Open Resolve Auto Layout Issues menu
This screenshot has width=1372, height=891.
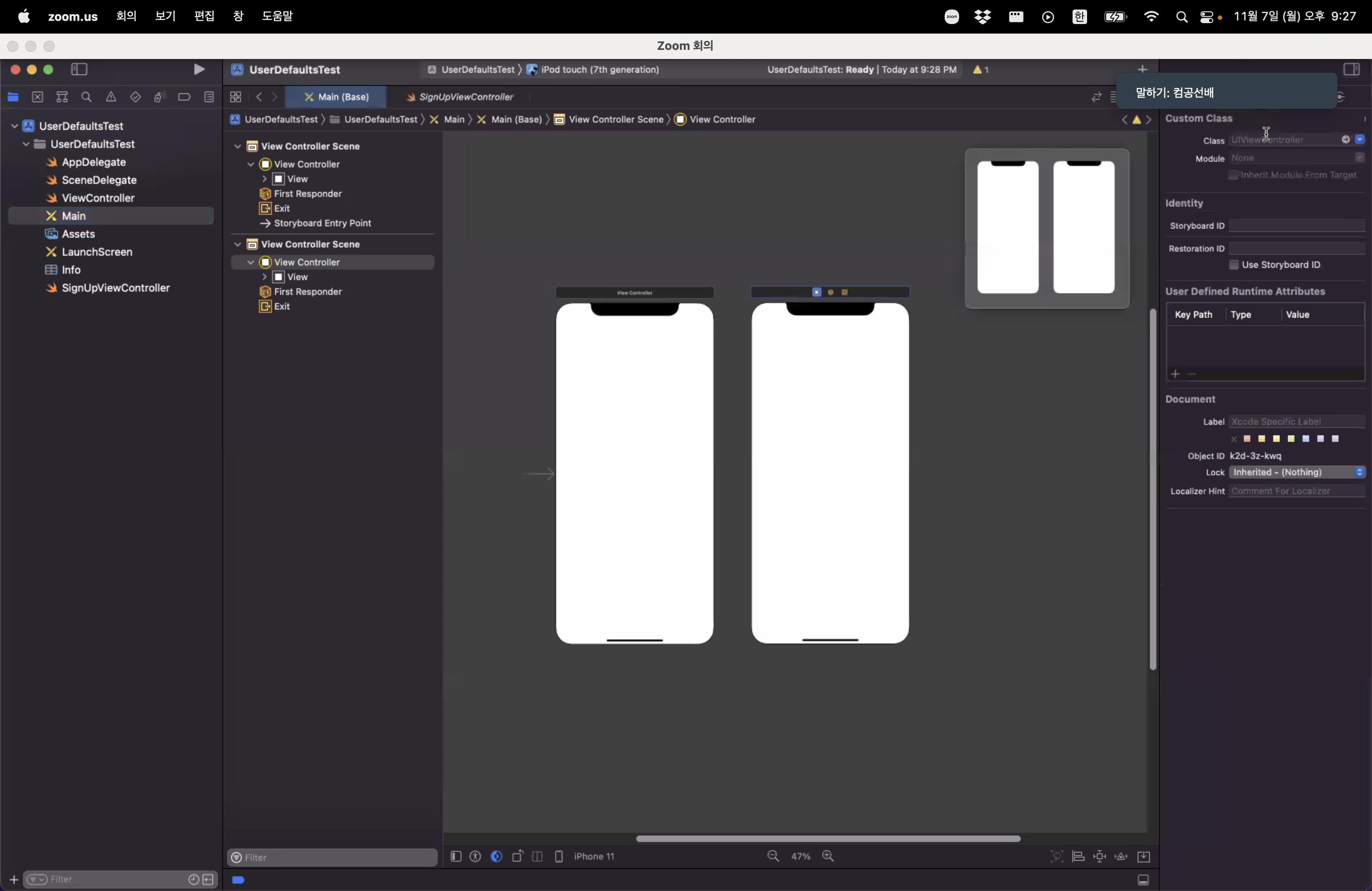1121,857
